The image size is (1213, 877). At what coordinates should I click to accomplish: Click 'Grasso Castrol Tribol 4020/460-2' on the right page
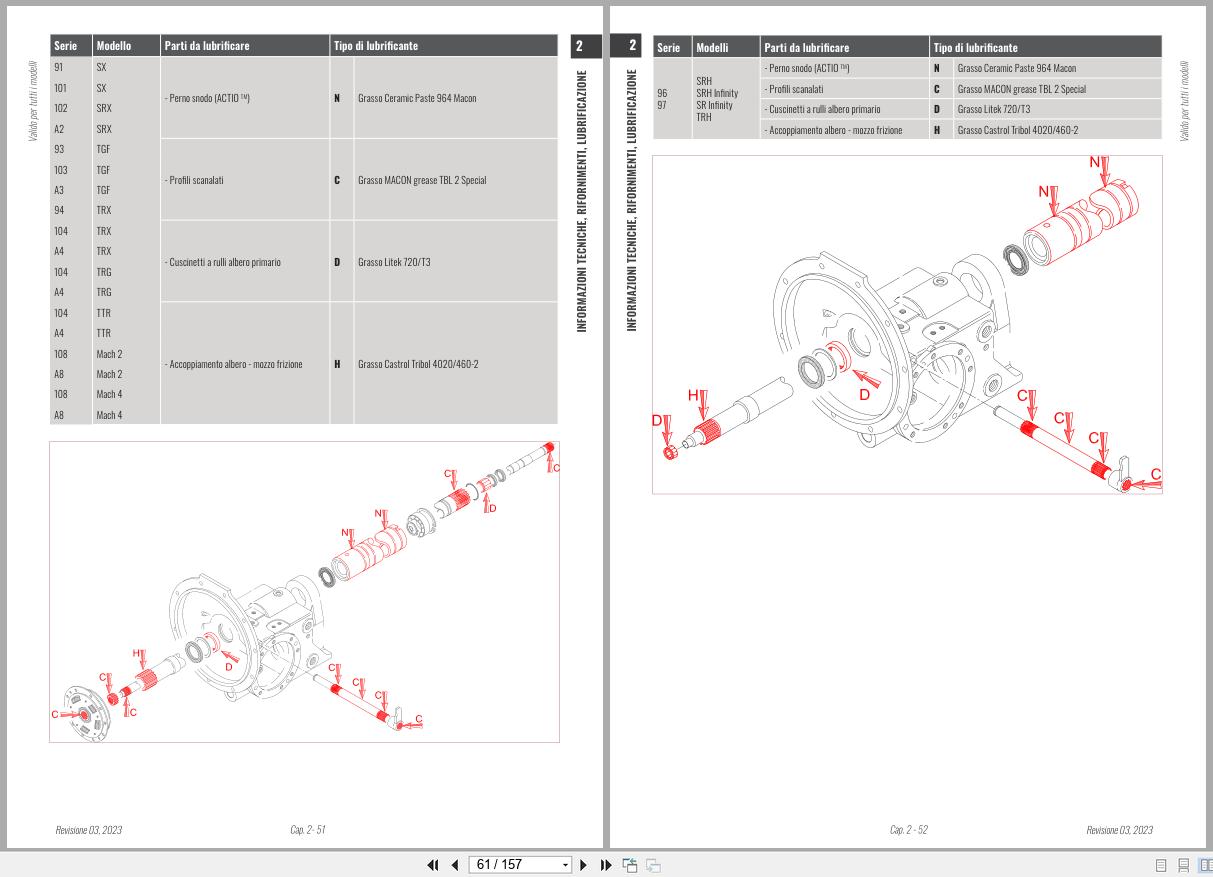click(1018, 130)
